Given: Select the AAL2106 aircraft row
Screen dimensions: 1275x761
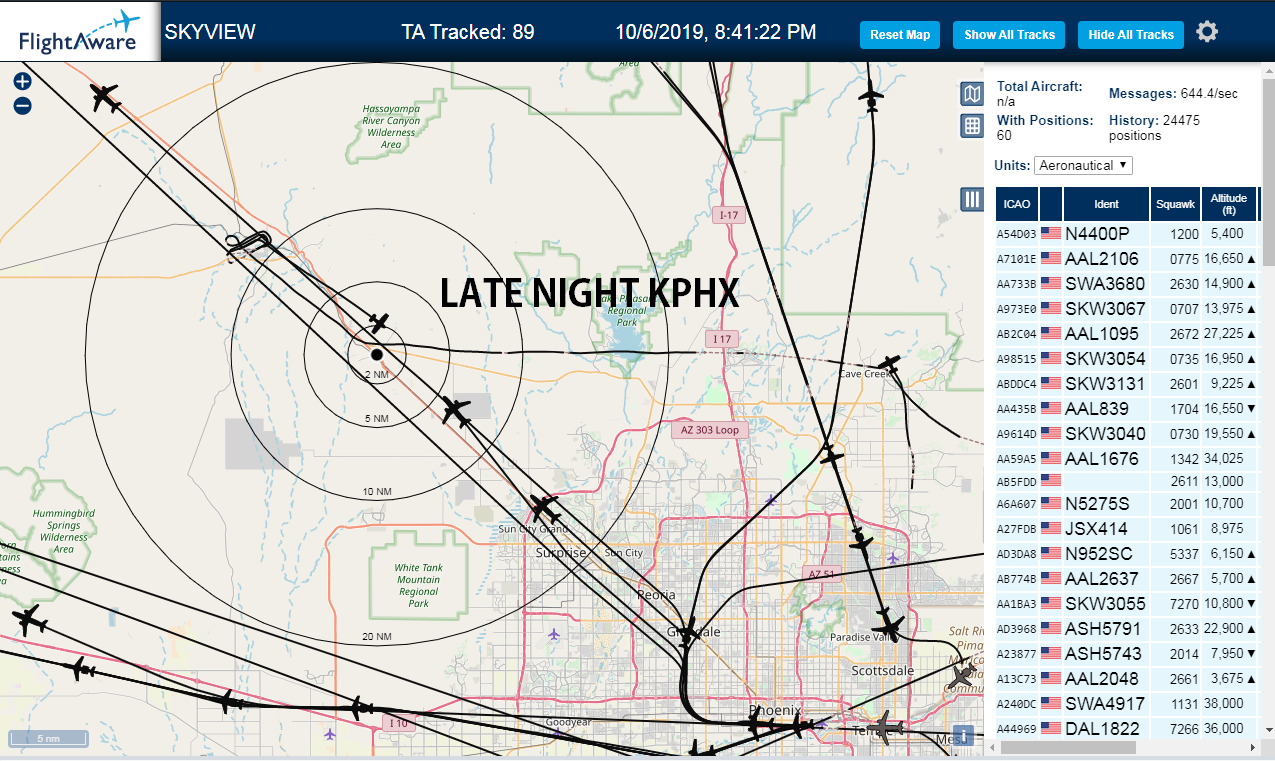Looking at the screenshot, I should (1127, 259).
